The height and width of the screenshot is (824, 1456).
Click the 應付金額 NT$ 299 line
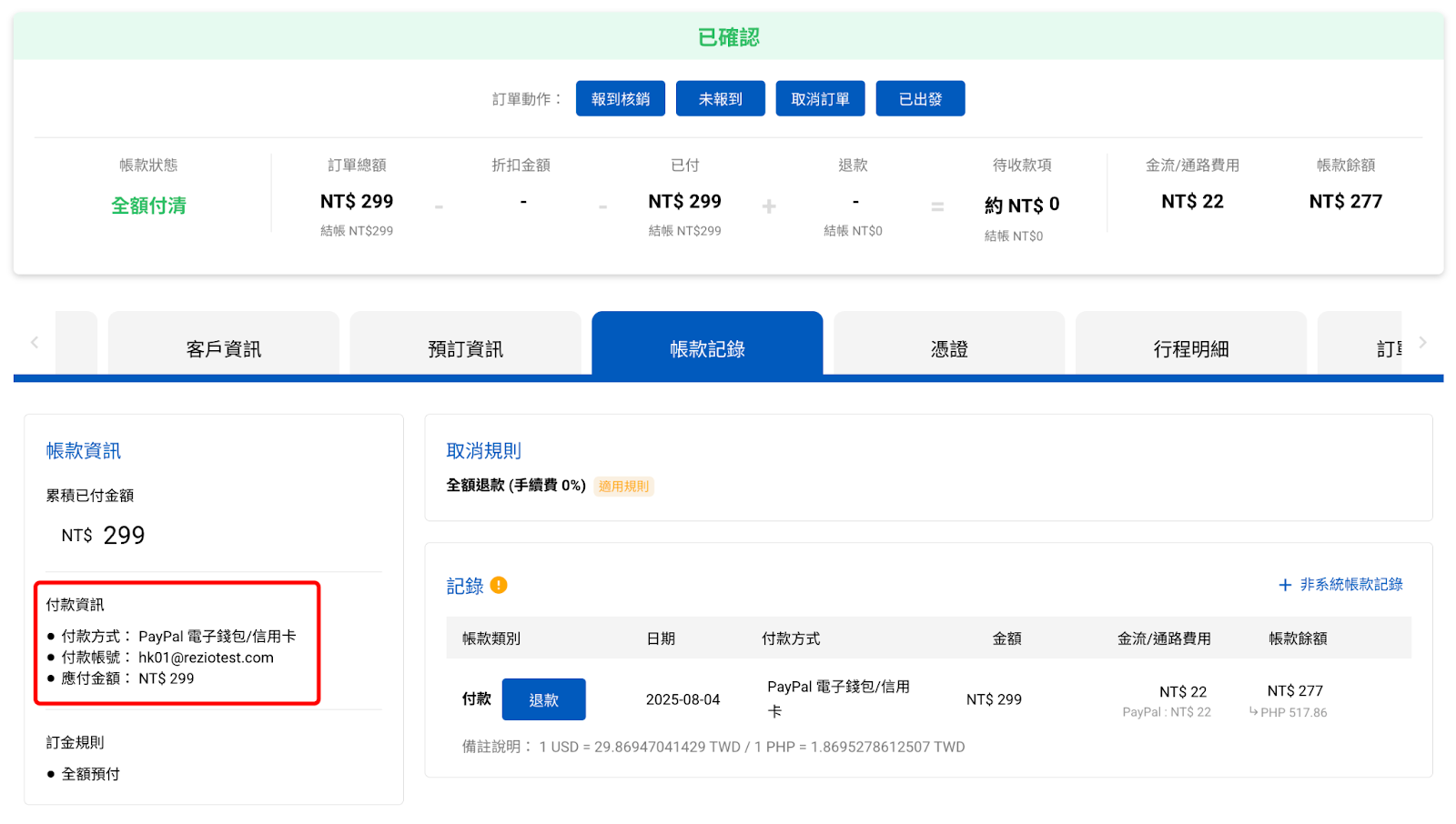(127, 678)
